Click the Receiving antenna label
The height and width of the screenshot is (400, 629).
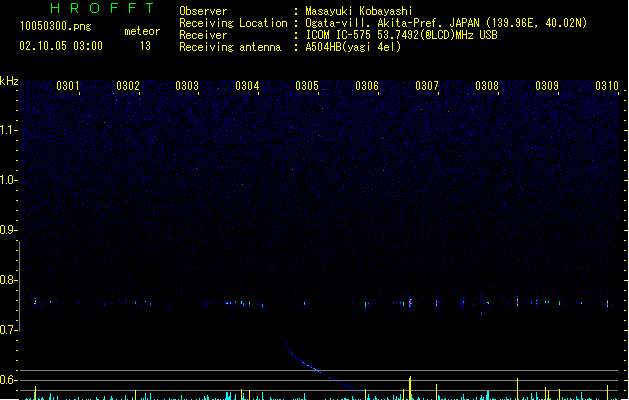[x=230, y=47]
